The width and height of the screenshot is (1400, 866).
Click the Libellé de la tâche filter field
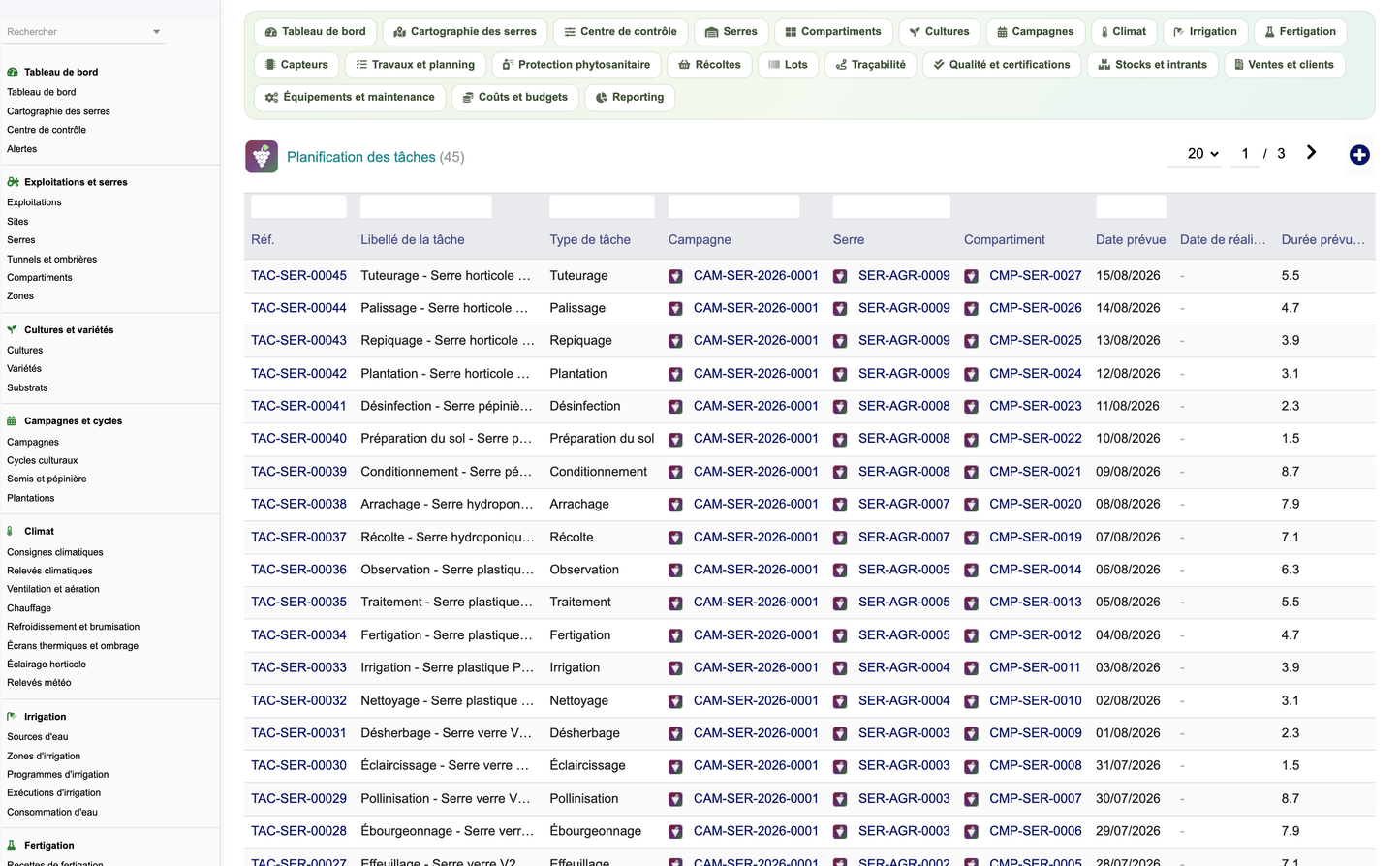point(426,206)
